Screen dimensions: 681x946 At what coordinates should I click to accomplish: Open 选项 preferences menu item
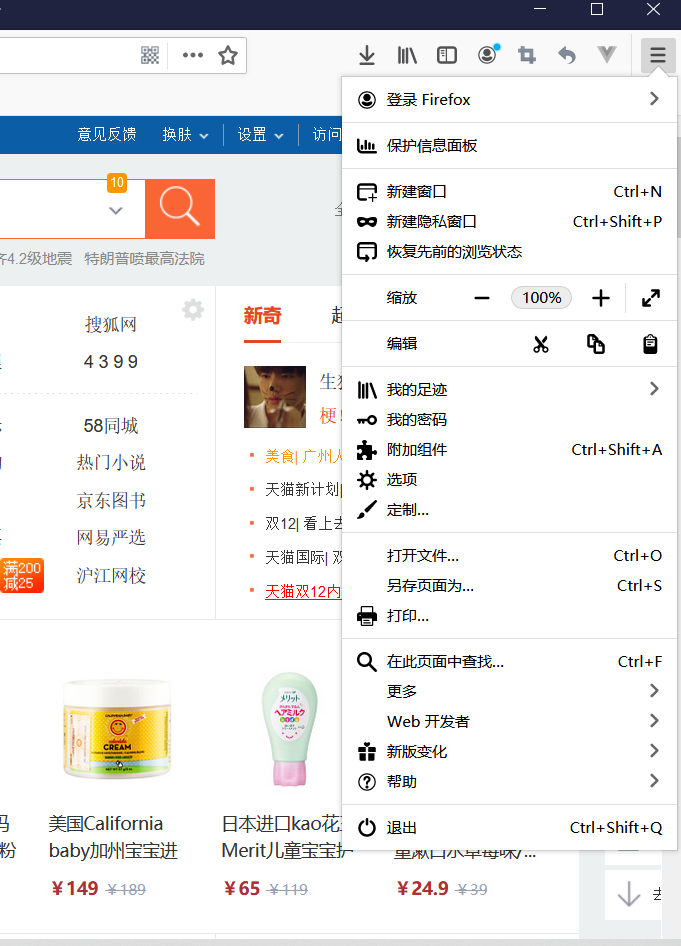pos(509,480)
